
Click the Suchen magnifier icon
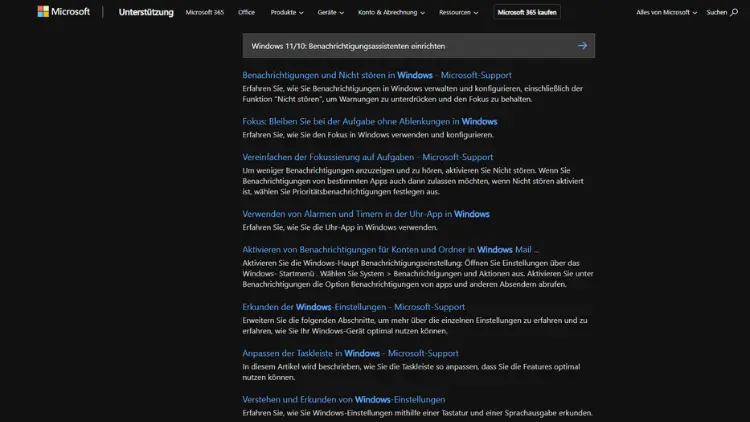734,12
